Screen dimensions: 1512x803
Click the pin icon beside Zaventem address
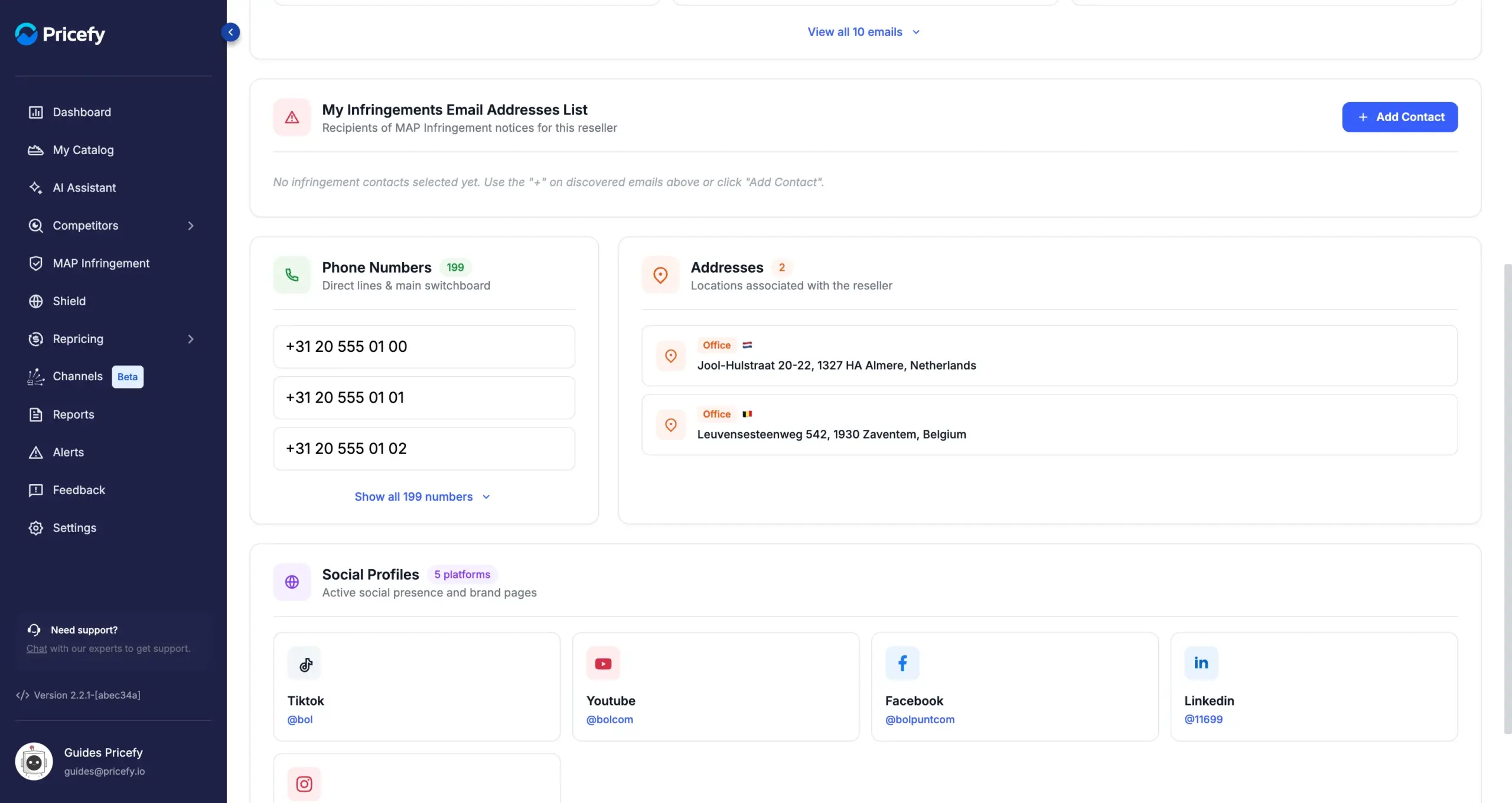[671, 425]
